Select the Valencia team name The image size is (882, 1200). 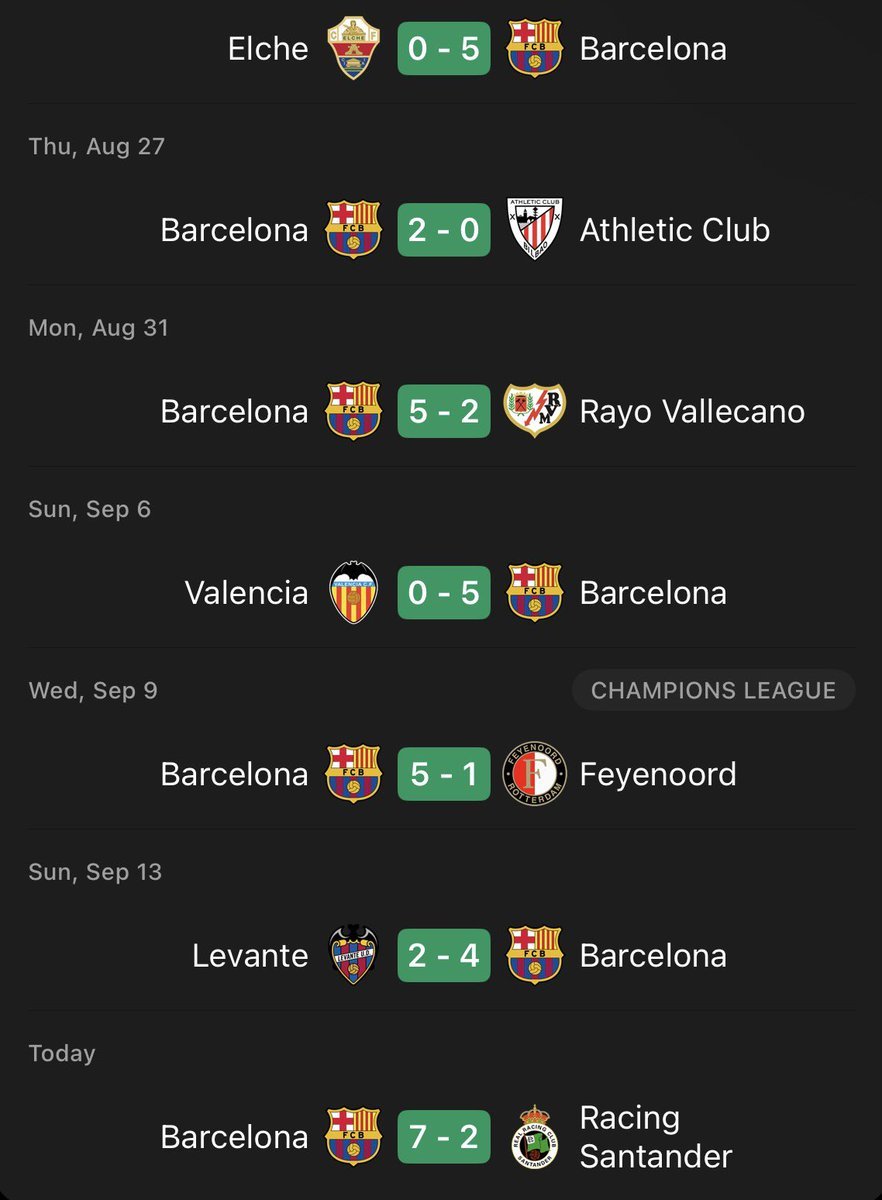coord(246,592)
